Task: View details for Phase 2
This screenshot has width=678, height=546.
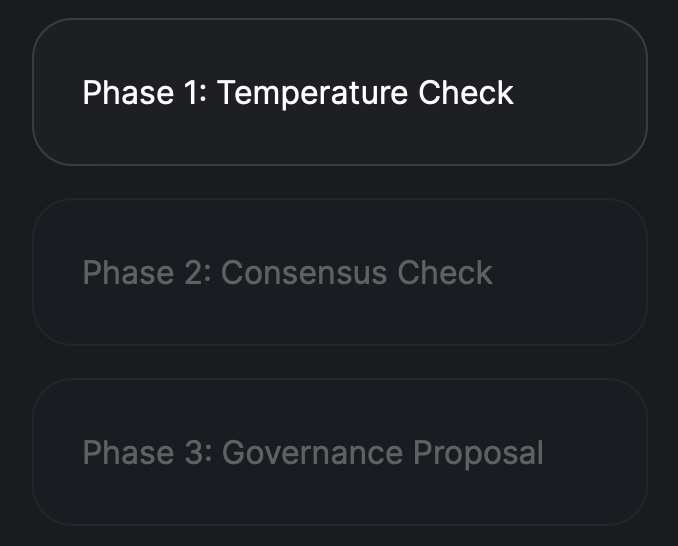Action: (340, 272)
